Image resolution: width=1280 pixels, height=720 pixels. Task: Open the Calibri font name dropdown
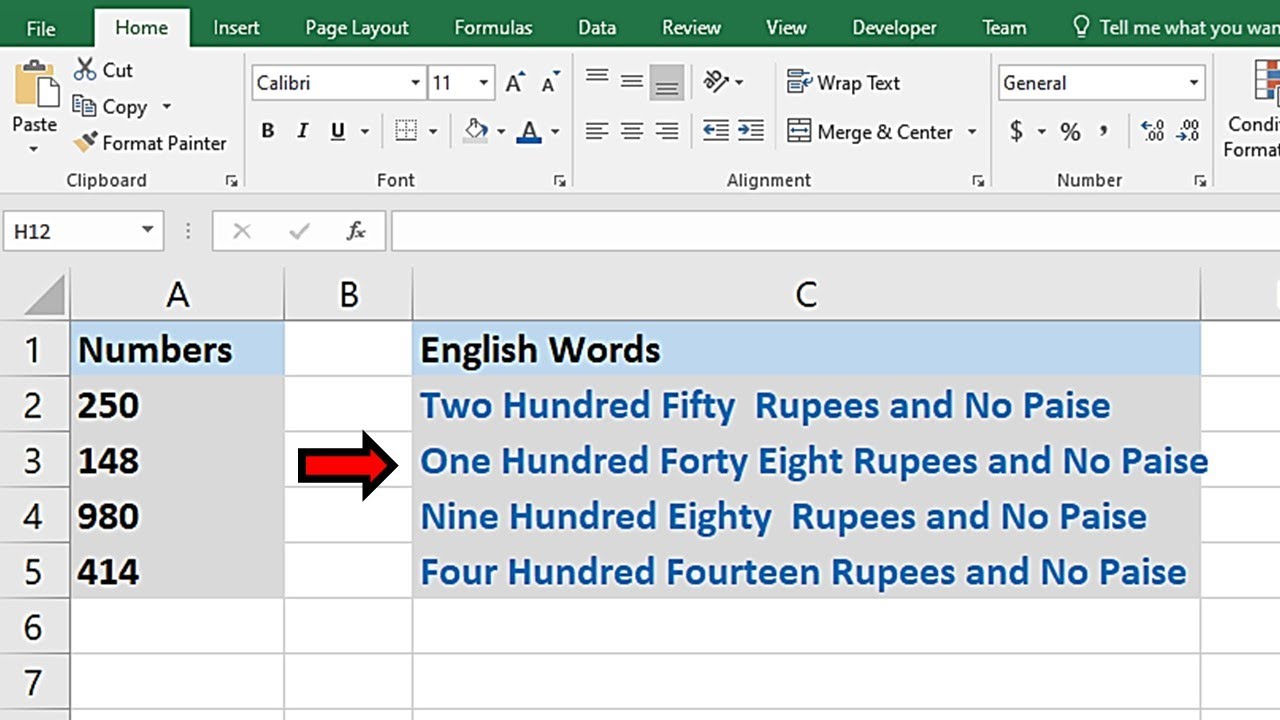(x=416, y=83)
